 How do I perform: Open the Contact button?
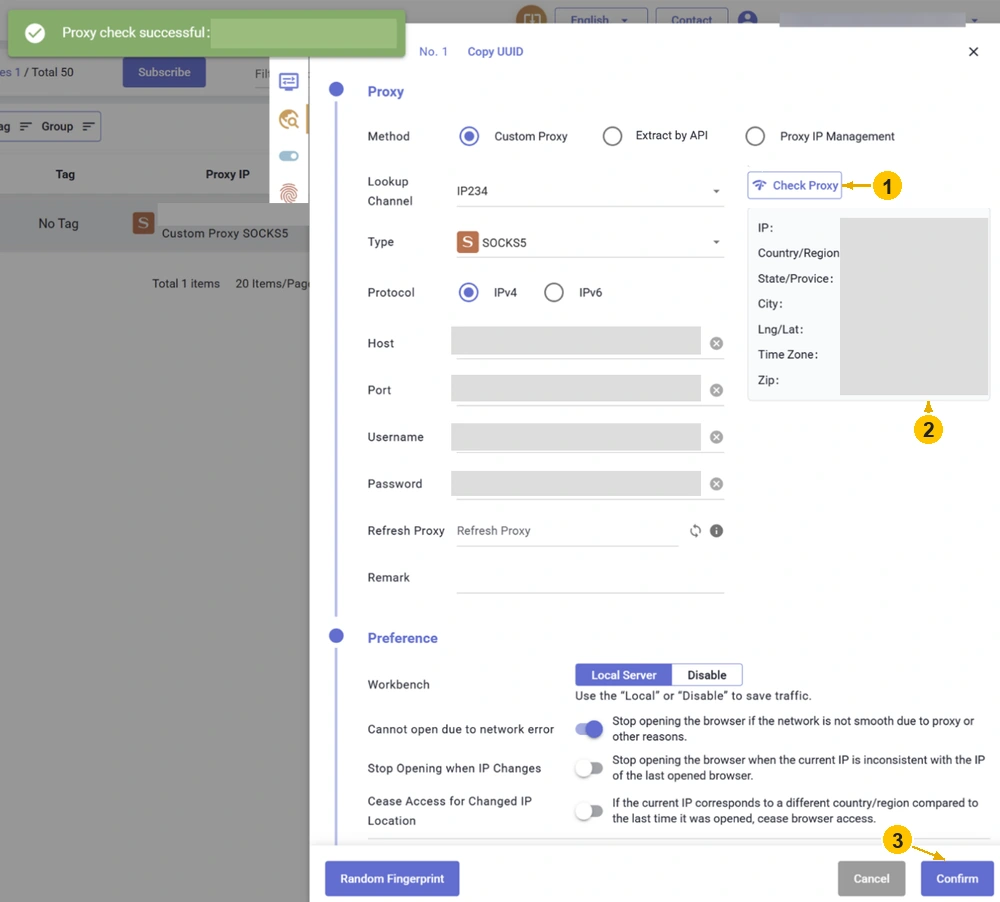691,18
